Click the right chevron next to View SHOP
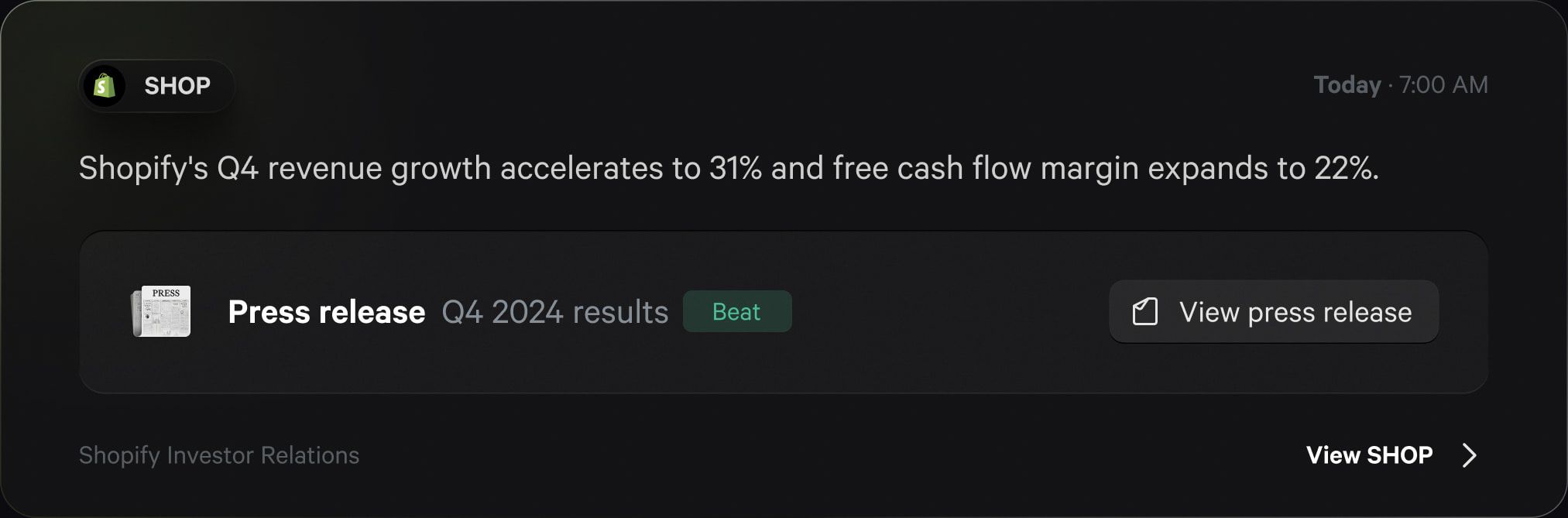This screenshot has width=1568, height=518. coord(1469,455)
